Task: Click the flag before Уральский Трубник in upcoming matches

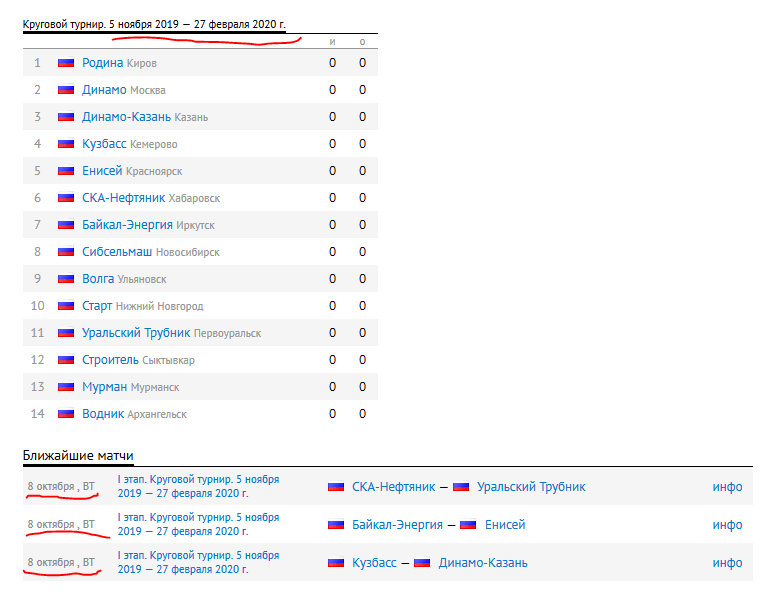Action: pos(461,487)
